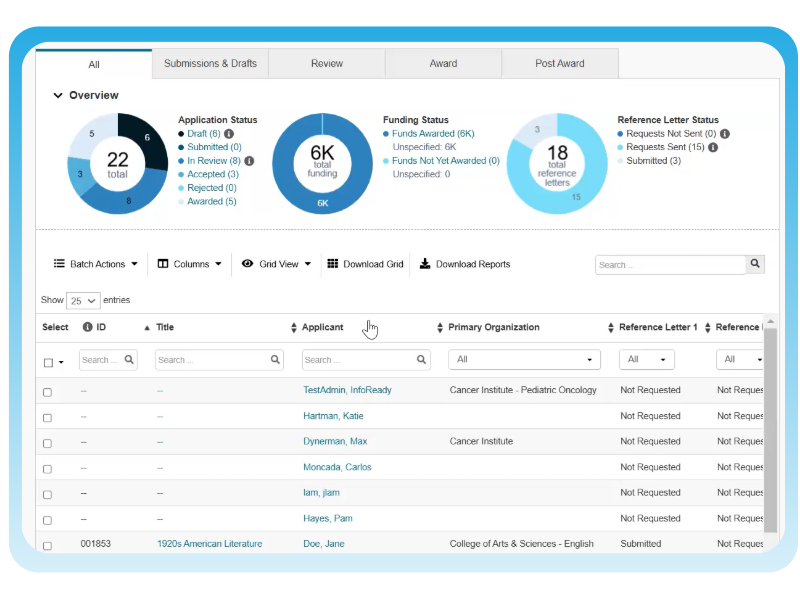This screenshot has height=600, width=800.
Task: Click the Download Reports download icon
Action: (x=425, y=263)
